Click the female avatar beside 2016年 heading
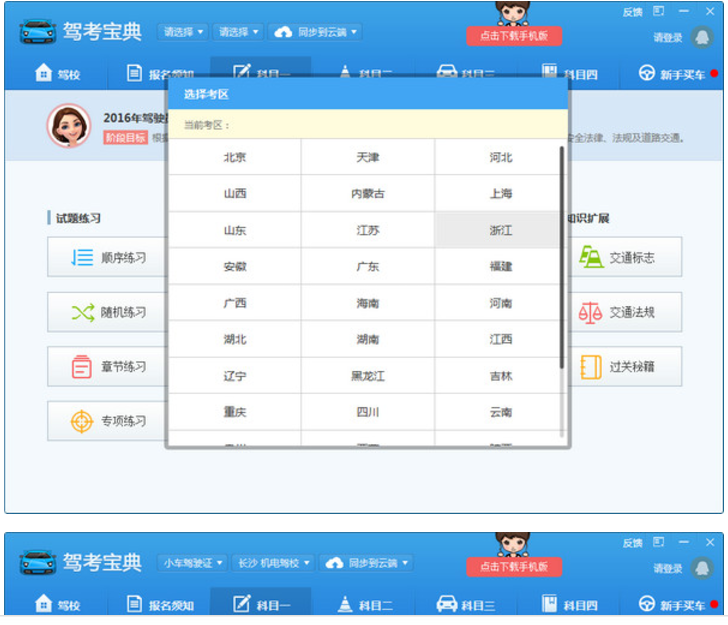The width and height of the screenshot is (728, 625). 68,126
